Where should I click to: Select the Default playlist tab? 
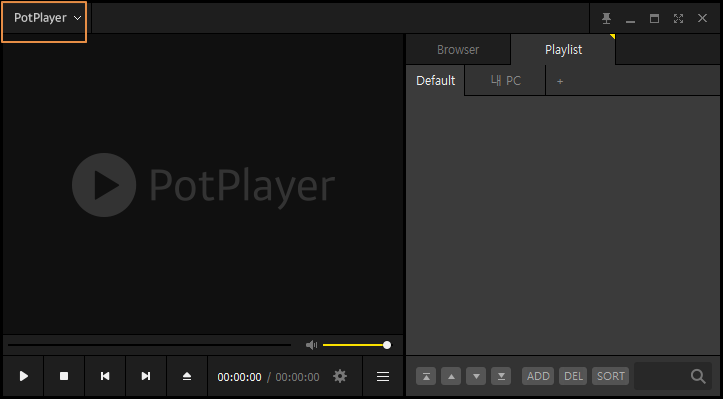coord(435,81)
